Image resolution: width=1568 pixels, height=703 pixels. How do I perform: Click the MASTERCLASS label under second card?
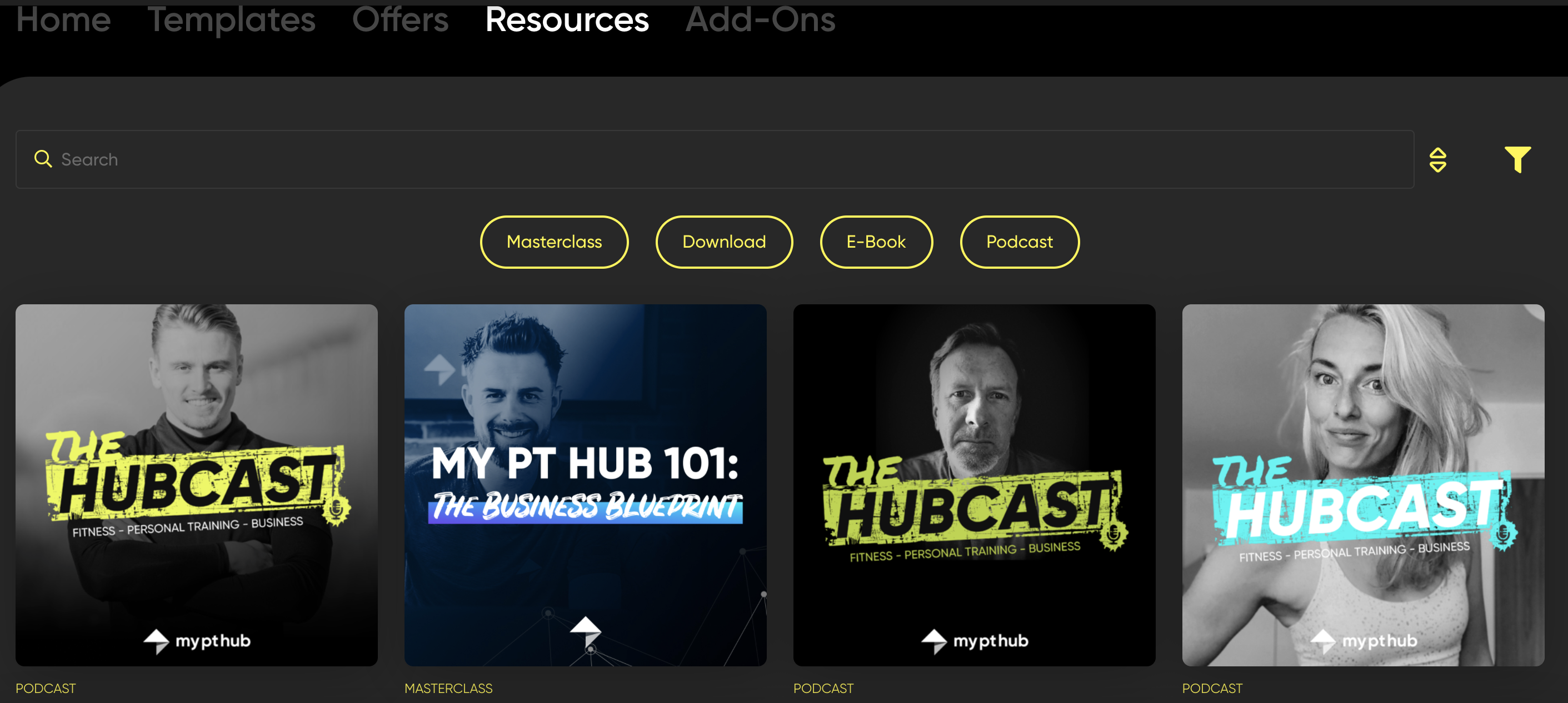coord(448,689)
